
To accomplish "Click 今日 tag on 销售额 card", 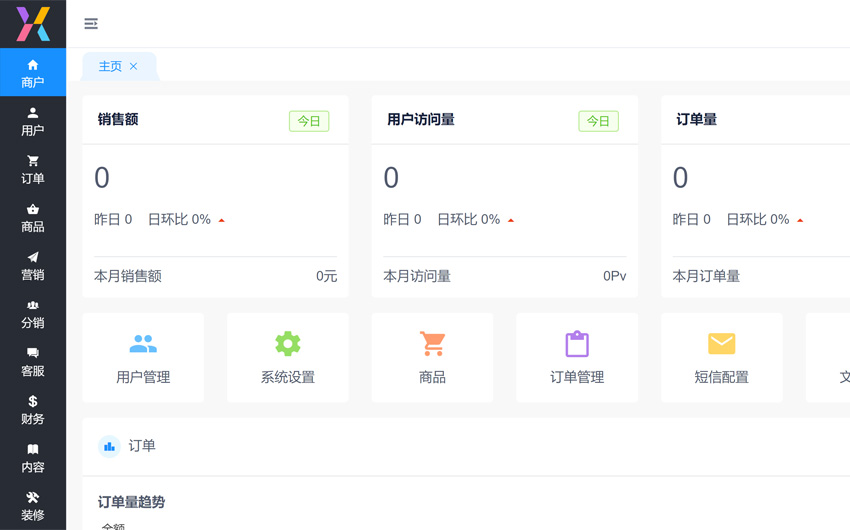I will [x=309, y=121].
